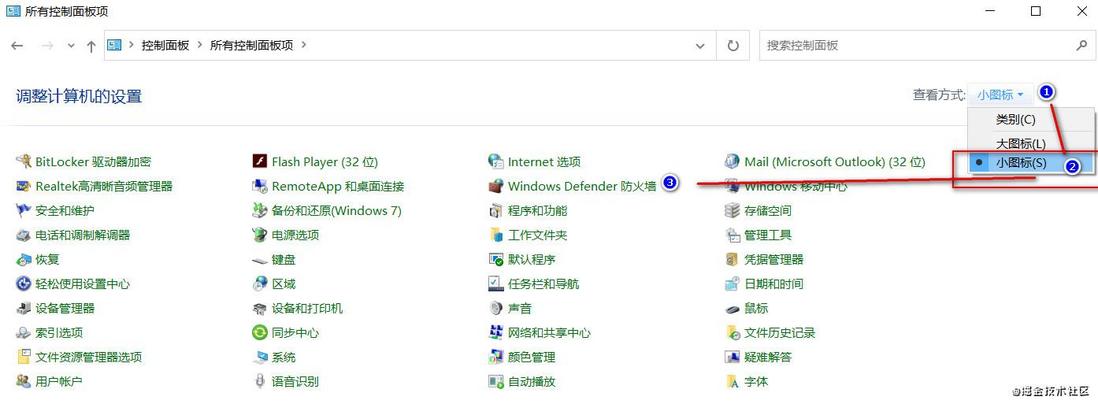Click the Realtek高清晰音频管理器 icon

coord(24,186)
